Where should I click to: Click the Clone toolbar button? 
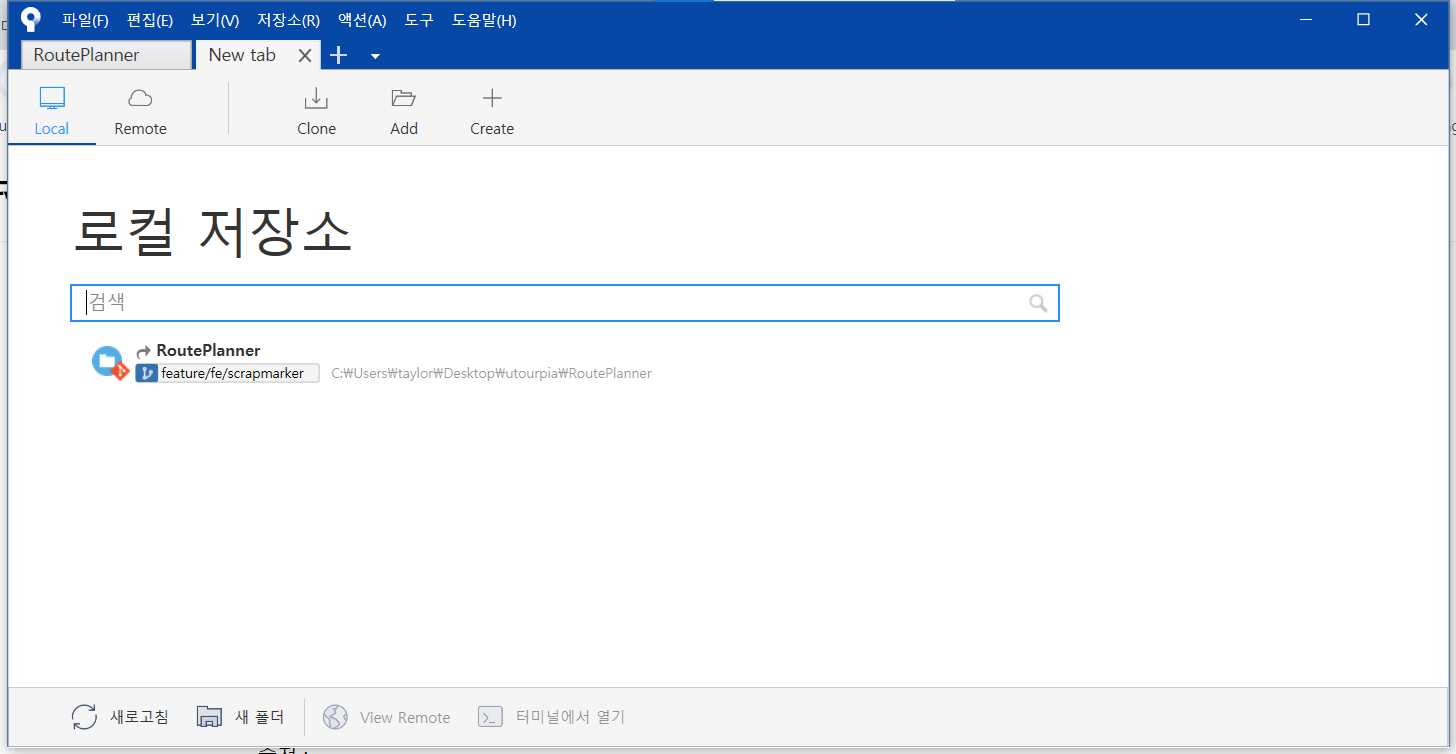click(316, 111)
